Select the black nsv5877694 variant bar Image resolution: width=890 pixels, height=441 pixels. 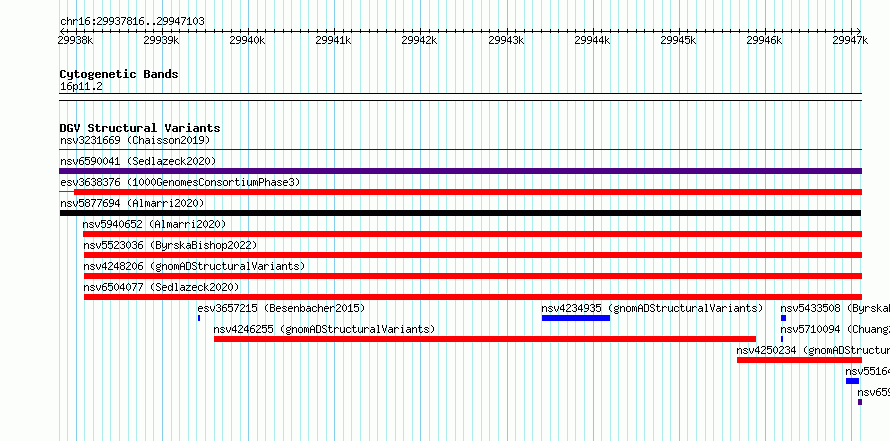(x=460, y=213)
